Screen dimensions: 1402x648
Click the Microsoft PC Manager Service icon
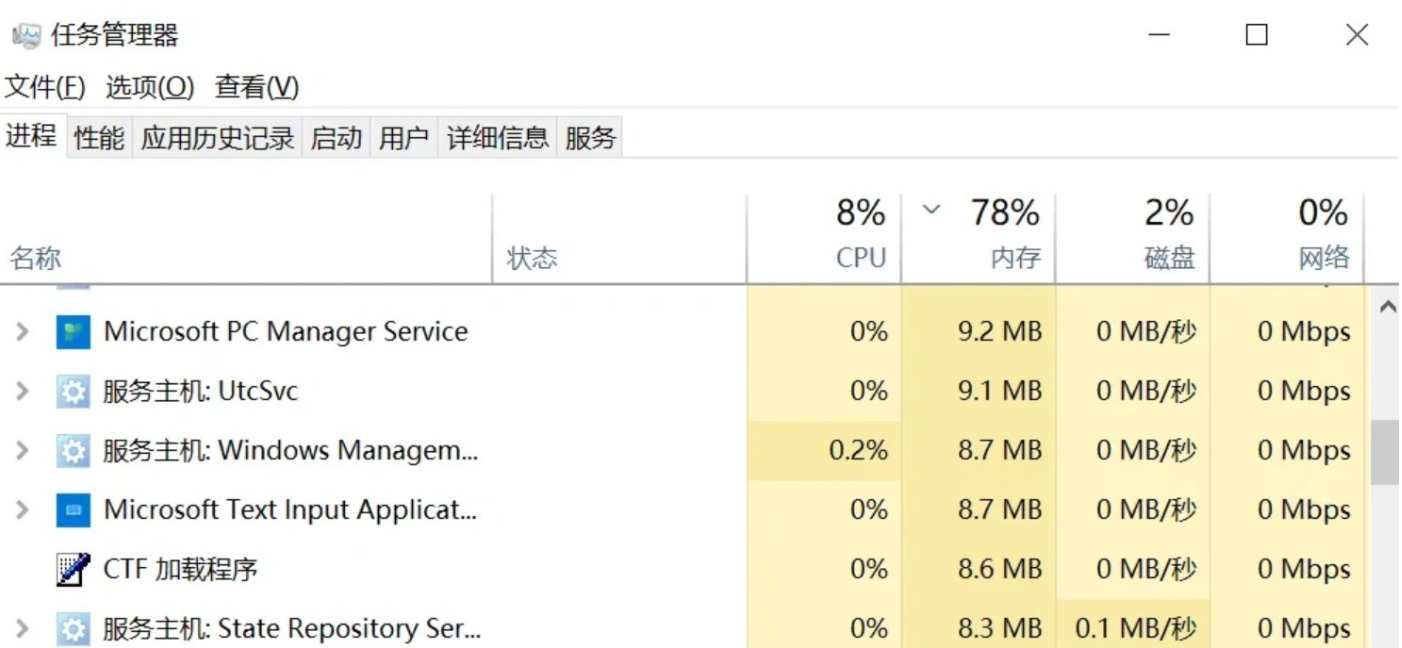(72, 332)
